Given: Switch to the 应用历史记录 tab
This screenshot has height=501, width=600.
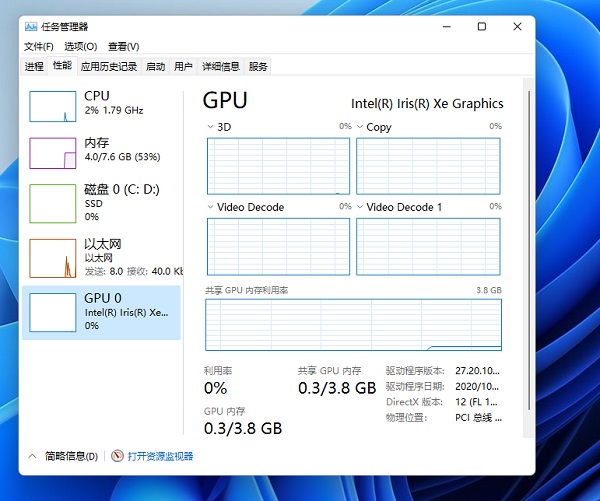Looking at the screenshot, I should pos(108,66).
